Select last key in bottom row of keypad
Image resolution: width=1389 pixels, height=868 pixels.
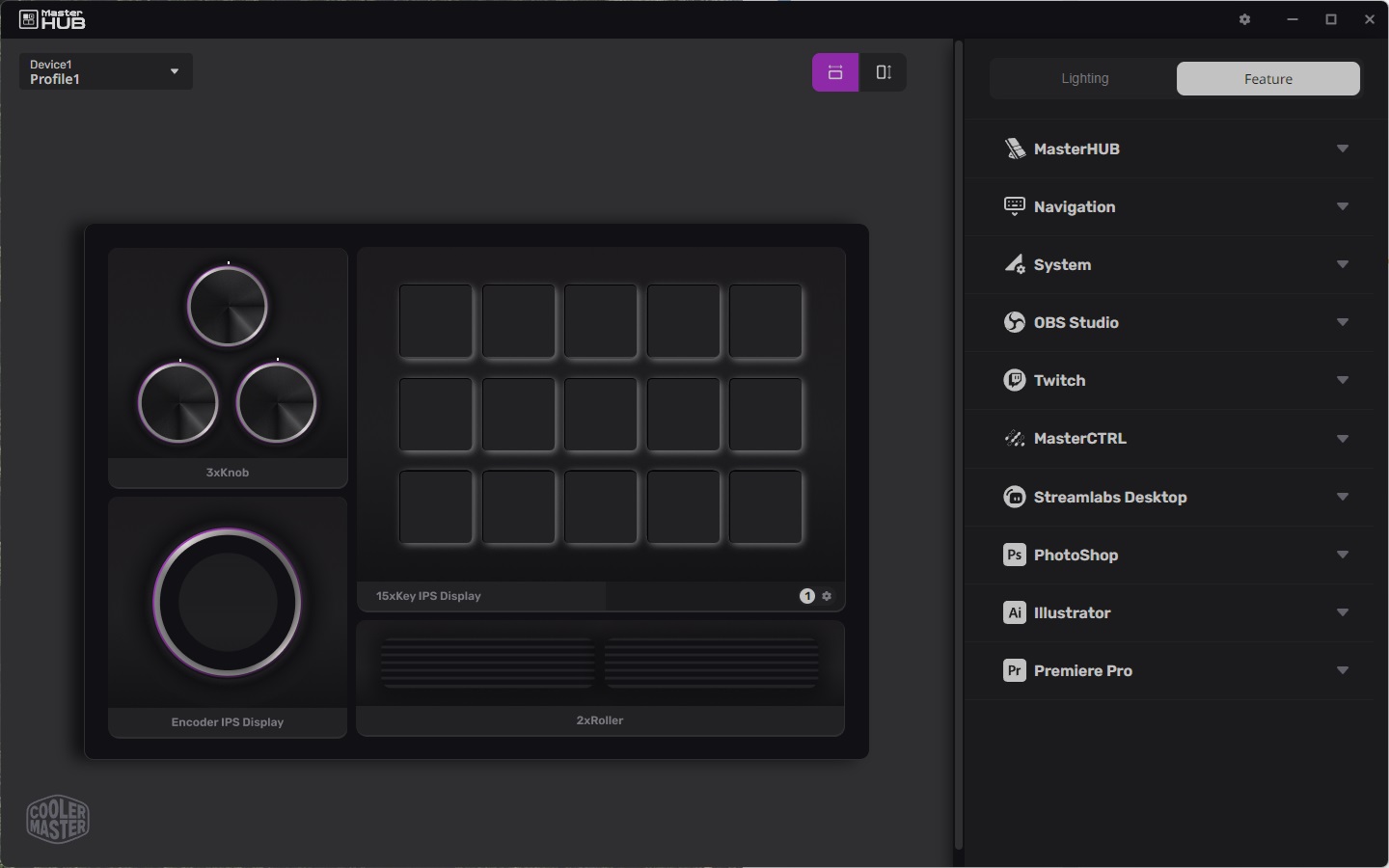766,507
